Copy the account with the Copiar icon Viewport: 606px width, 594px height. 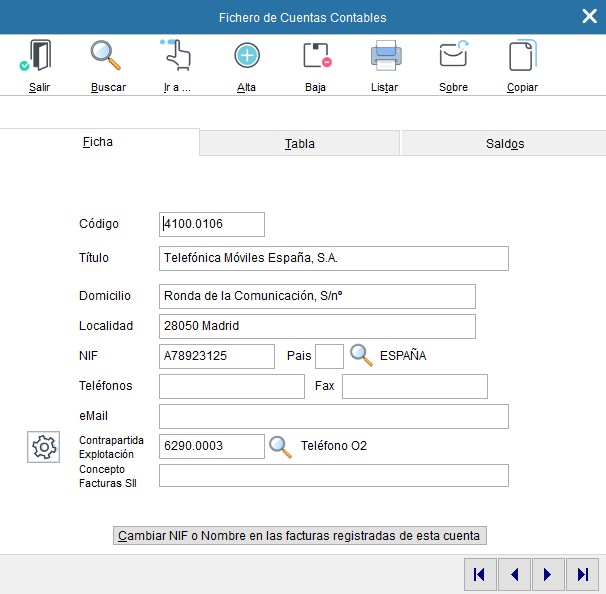(522, 57)
